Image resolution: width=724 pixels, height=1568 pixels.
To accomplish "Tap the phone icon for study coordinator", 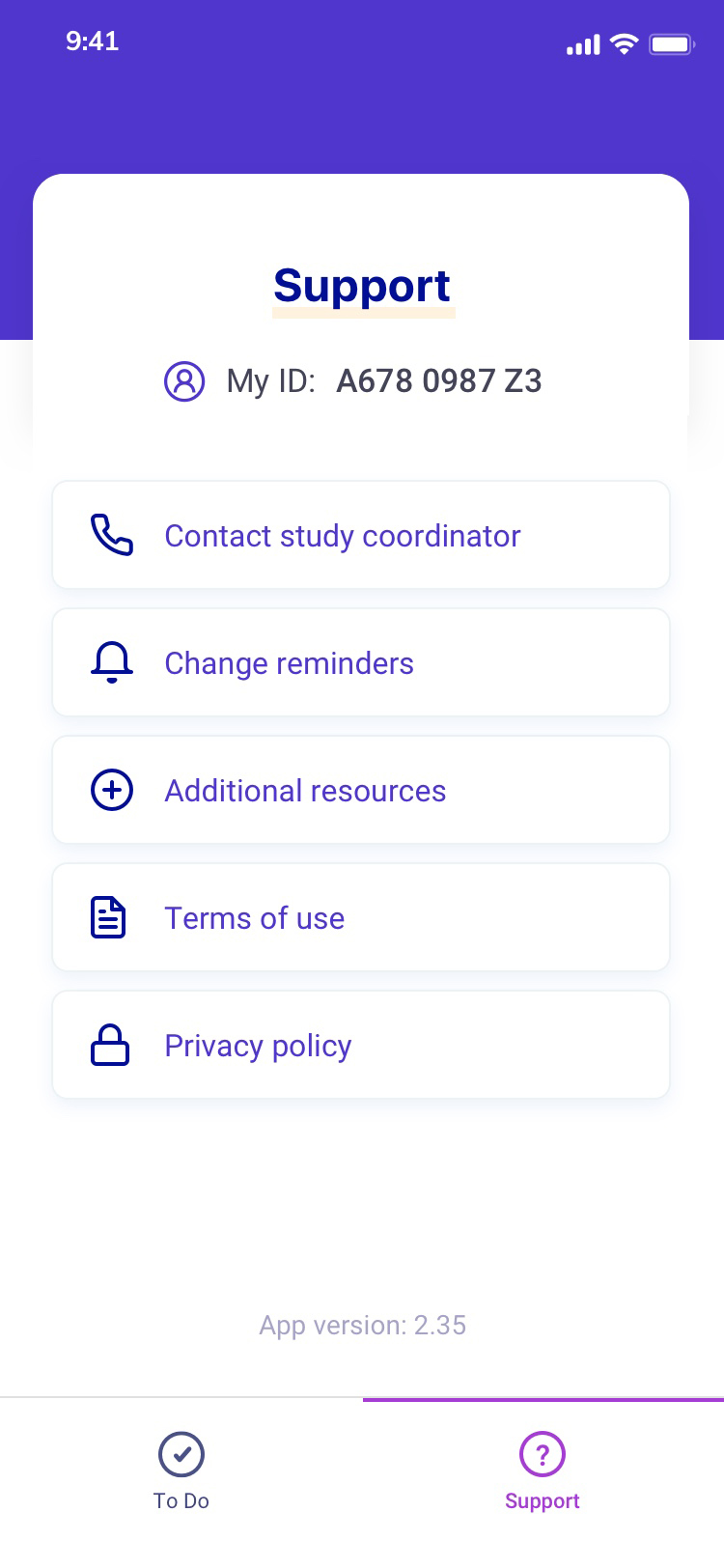I will click(112, 535).
